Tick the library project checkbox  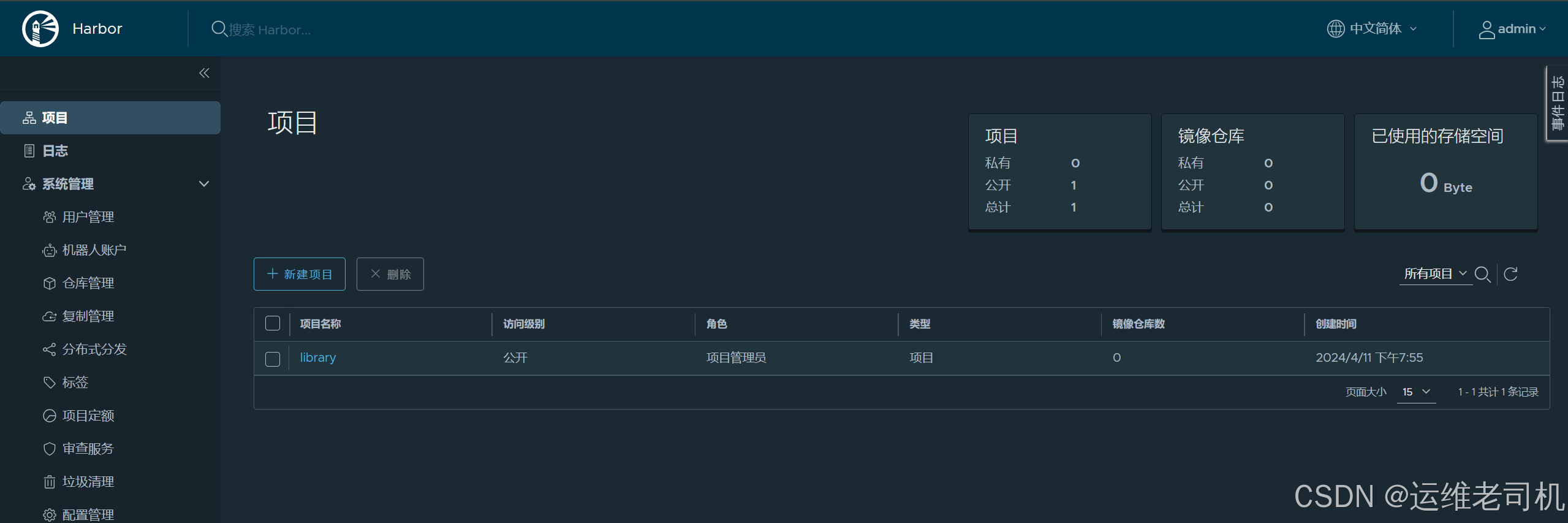273,359
